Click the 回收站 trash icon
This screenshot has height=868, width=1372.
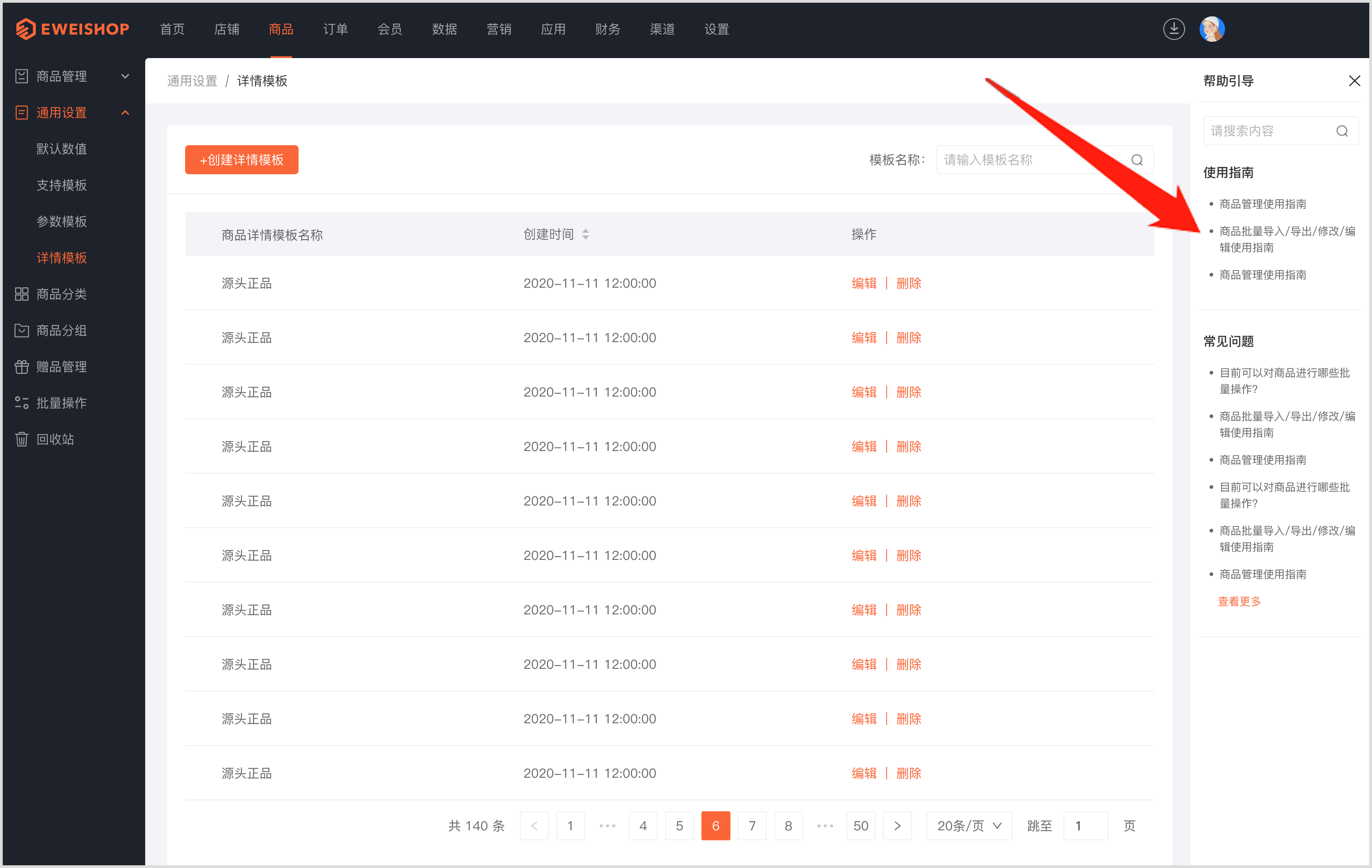(22, 439)
